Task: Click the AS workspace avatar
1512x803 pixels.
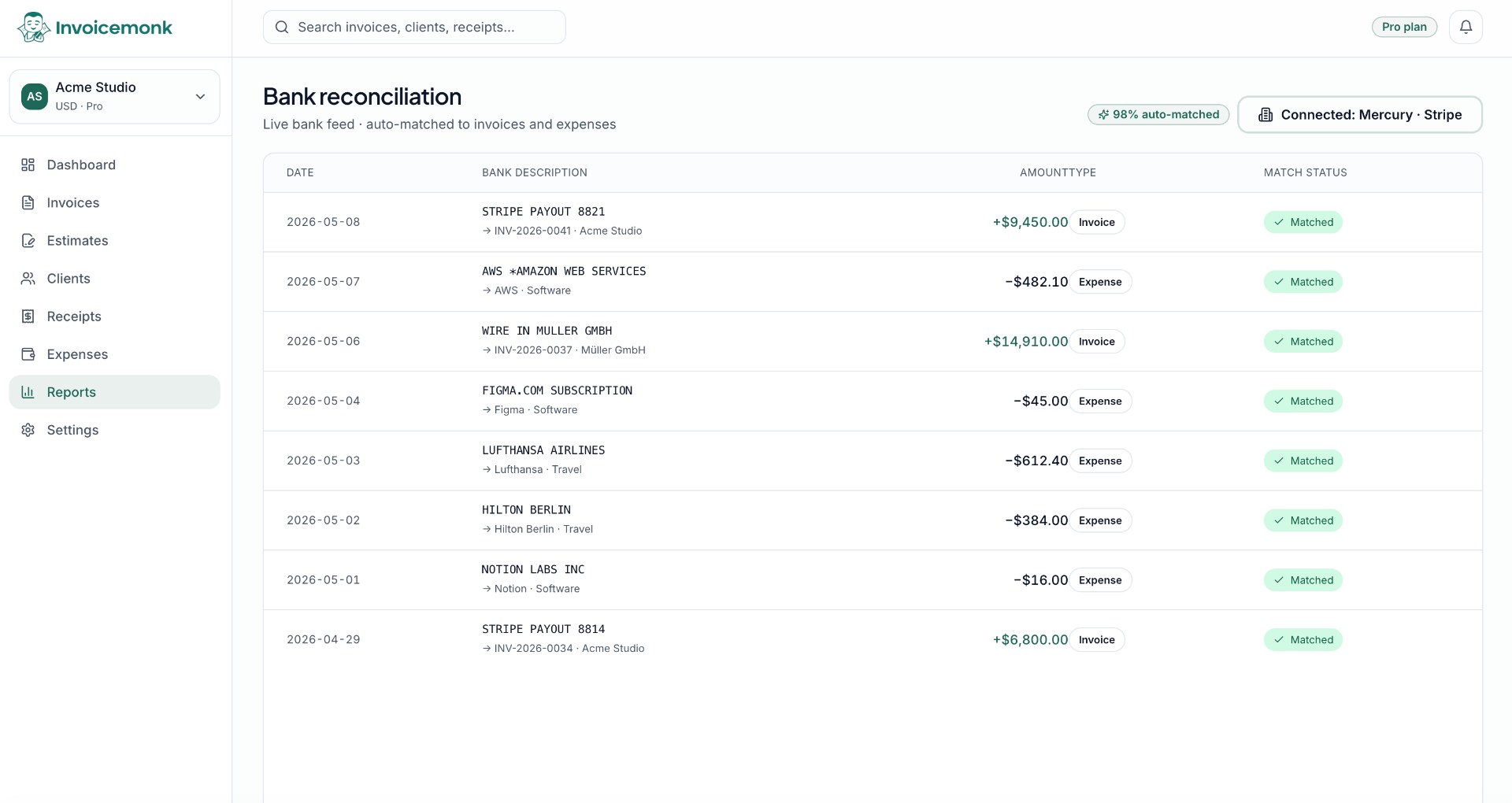Action: 35,97
